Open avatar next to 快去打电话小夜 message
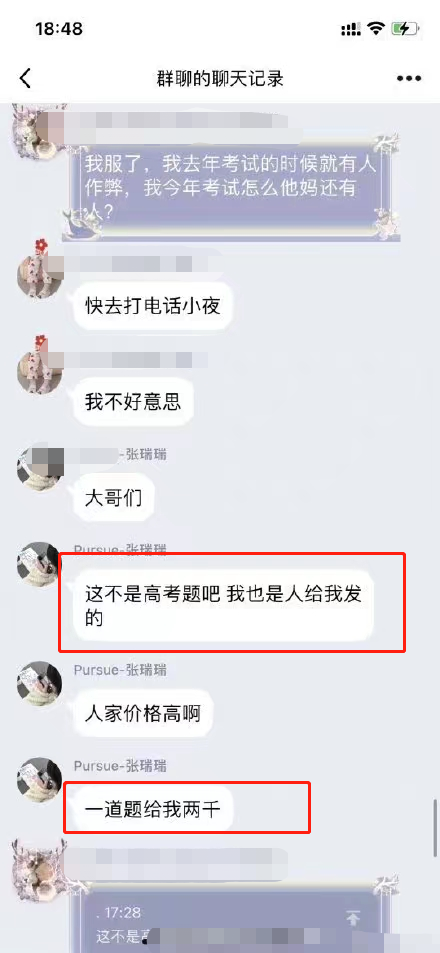Image resolution: width=440 pixels, height=953 pixels. [x=40, y=272]
